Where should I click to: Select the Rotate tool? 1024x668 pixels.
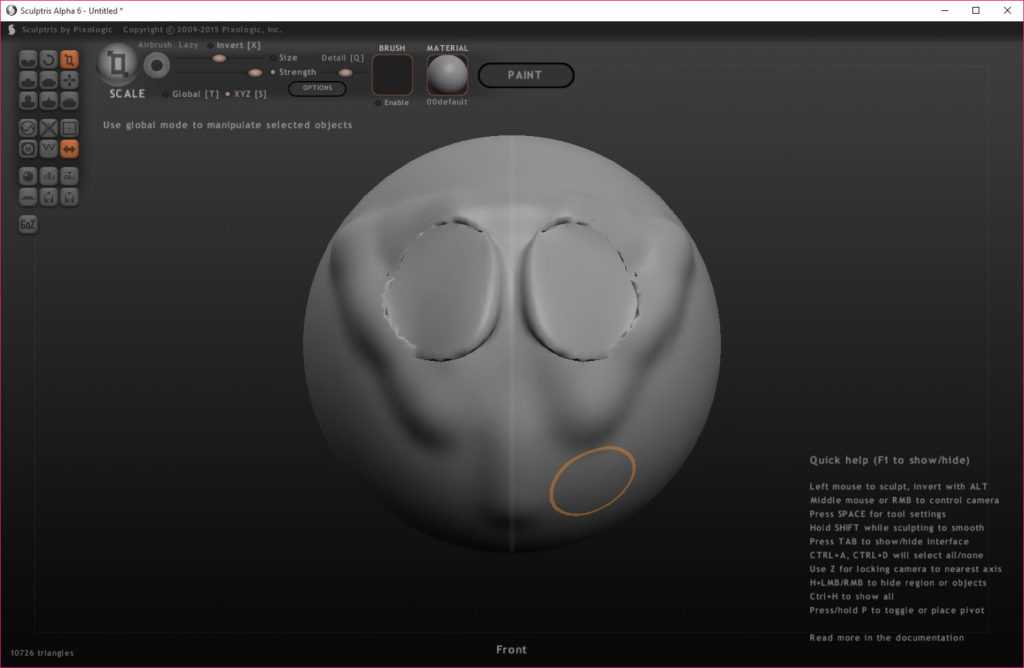pos(48,59)
